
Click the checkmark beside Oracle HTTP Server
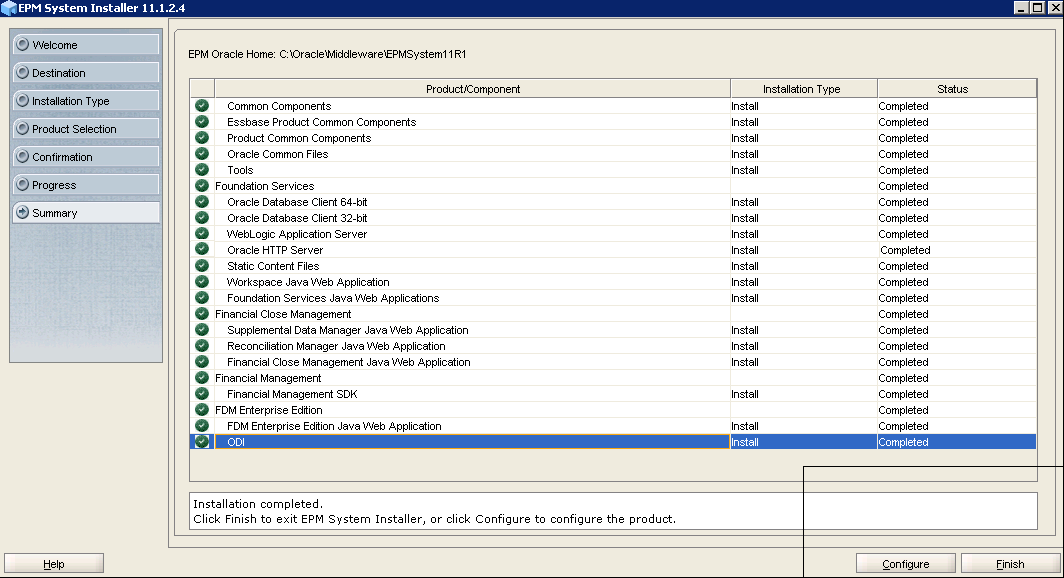tap(201, 250)
